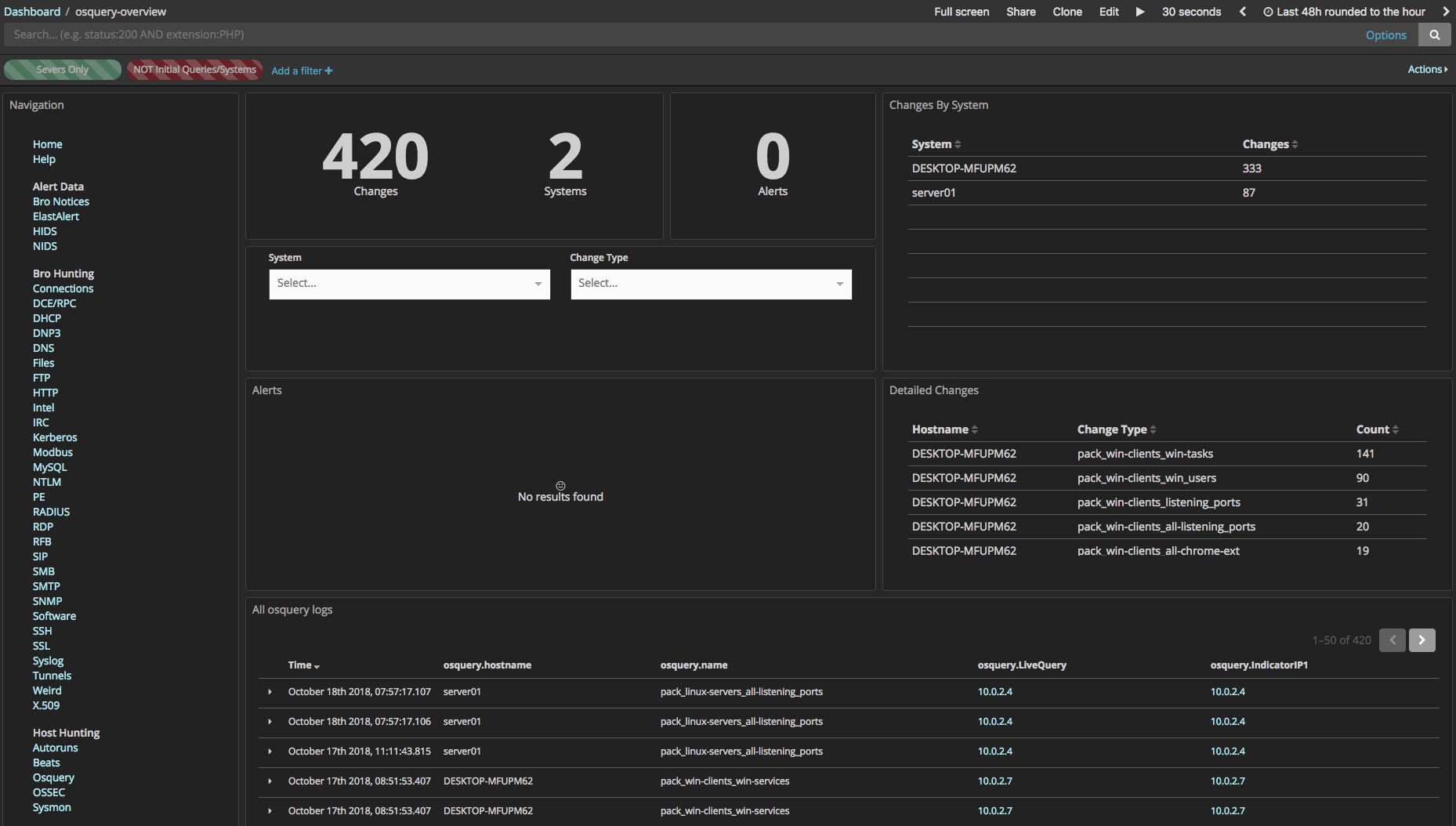The image size is (1456, 826).
Task: Open the Share menu item
Action: [1020, 12]
